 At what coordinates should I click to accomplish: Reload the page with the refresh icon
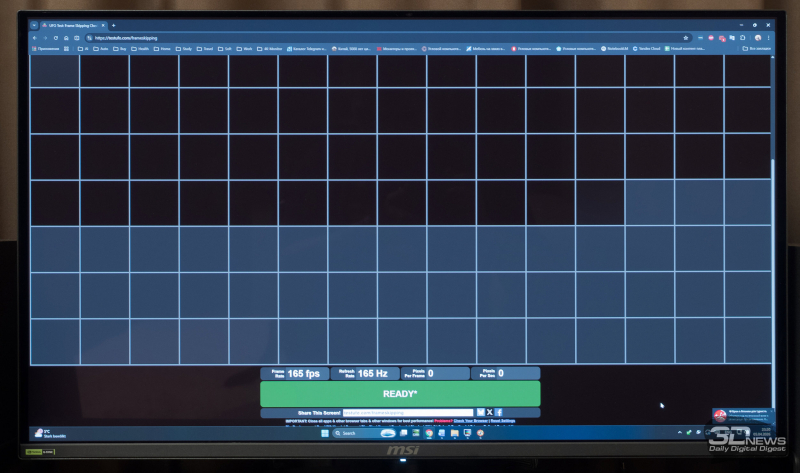55,38
